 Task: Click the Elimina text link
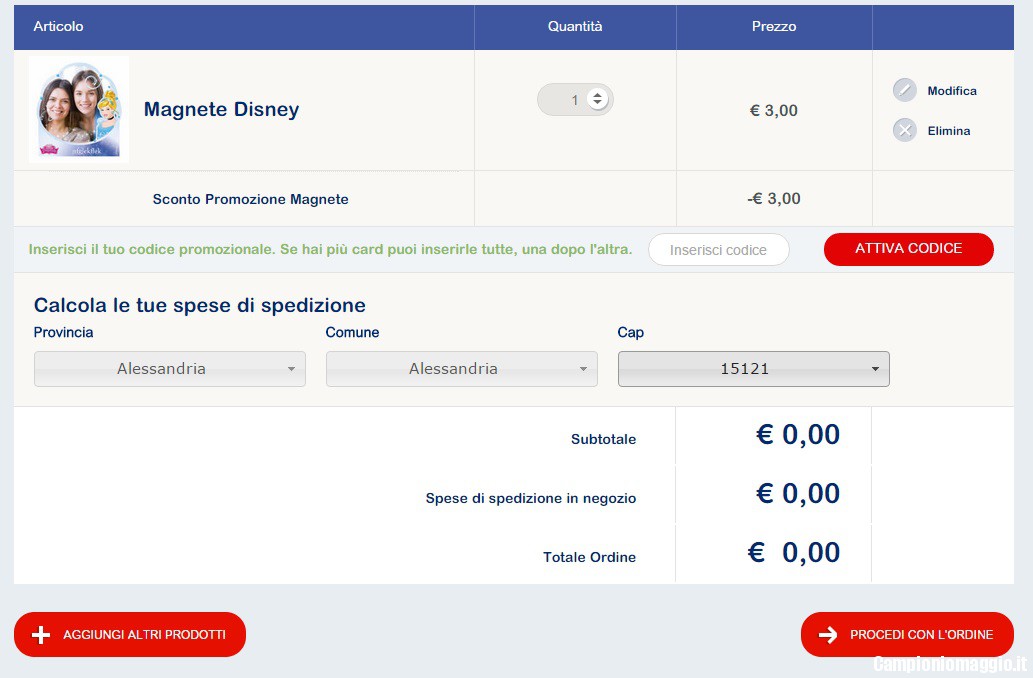click(x=948, y=131)
